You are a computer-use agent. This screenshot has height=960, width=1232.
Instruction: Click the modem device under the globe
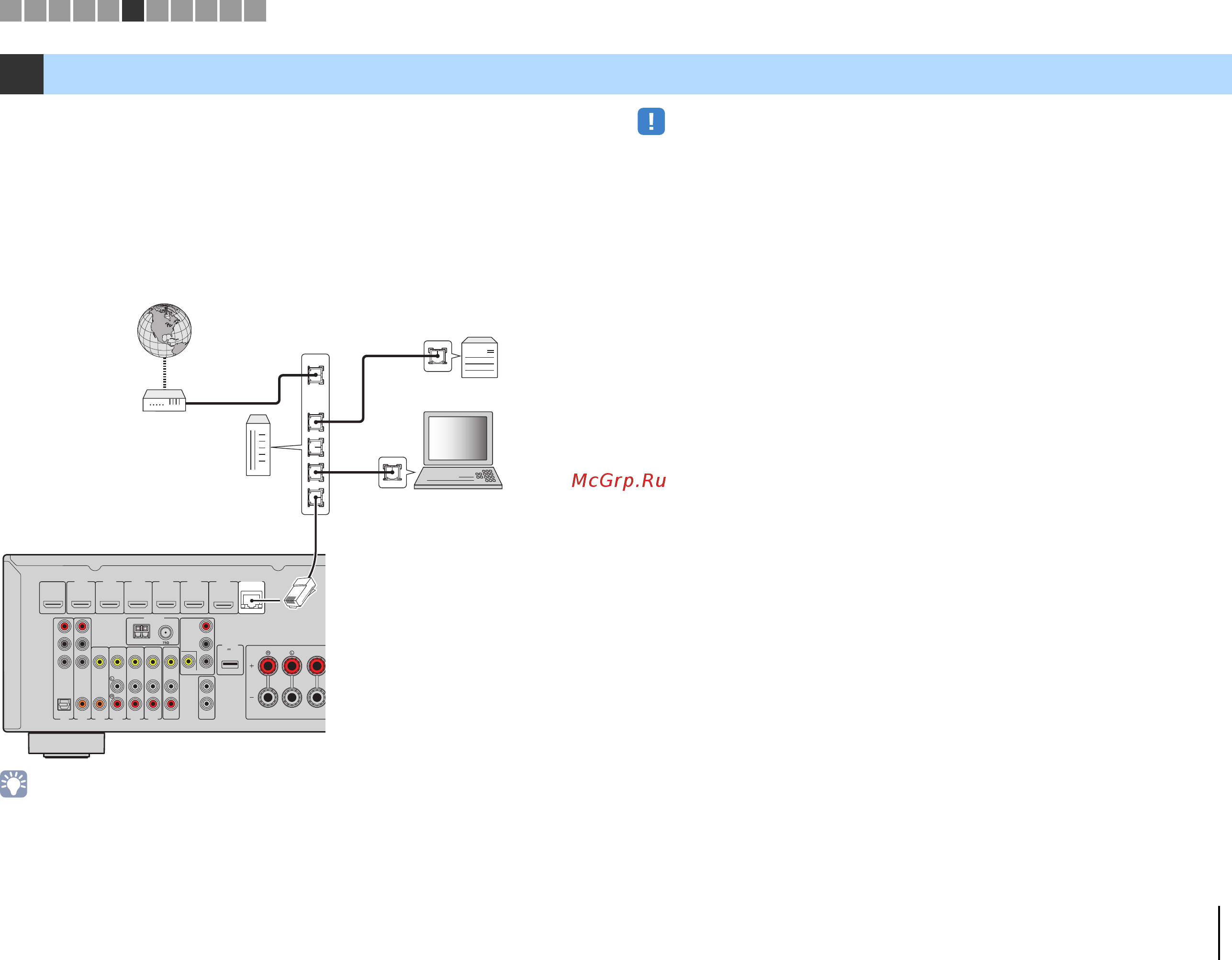coord(164,401)
